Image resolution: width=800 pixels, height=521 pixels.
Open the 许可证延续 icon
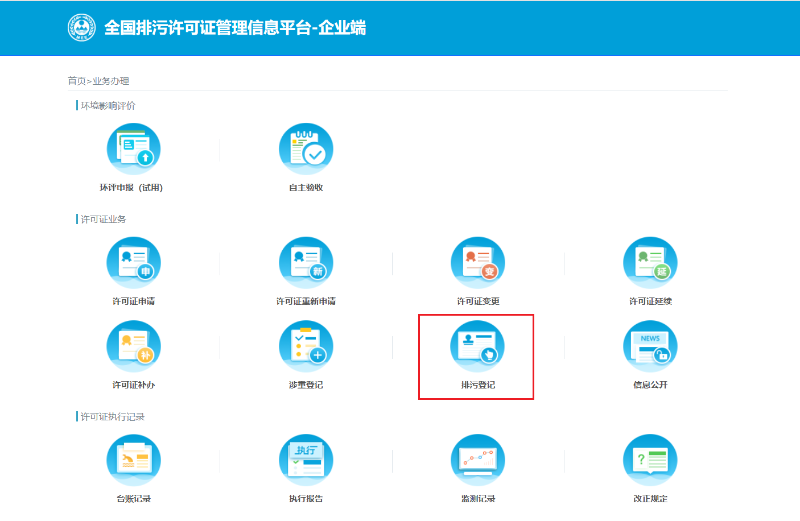[x=649, y=263]
